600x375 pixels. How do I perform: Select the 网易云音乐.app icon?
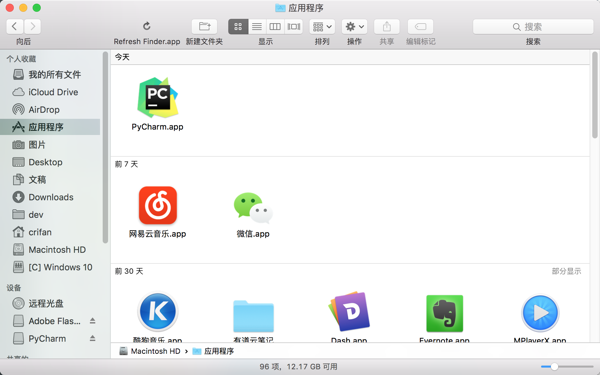158,205
